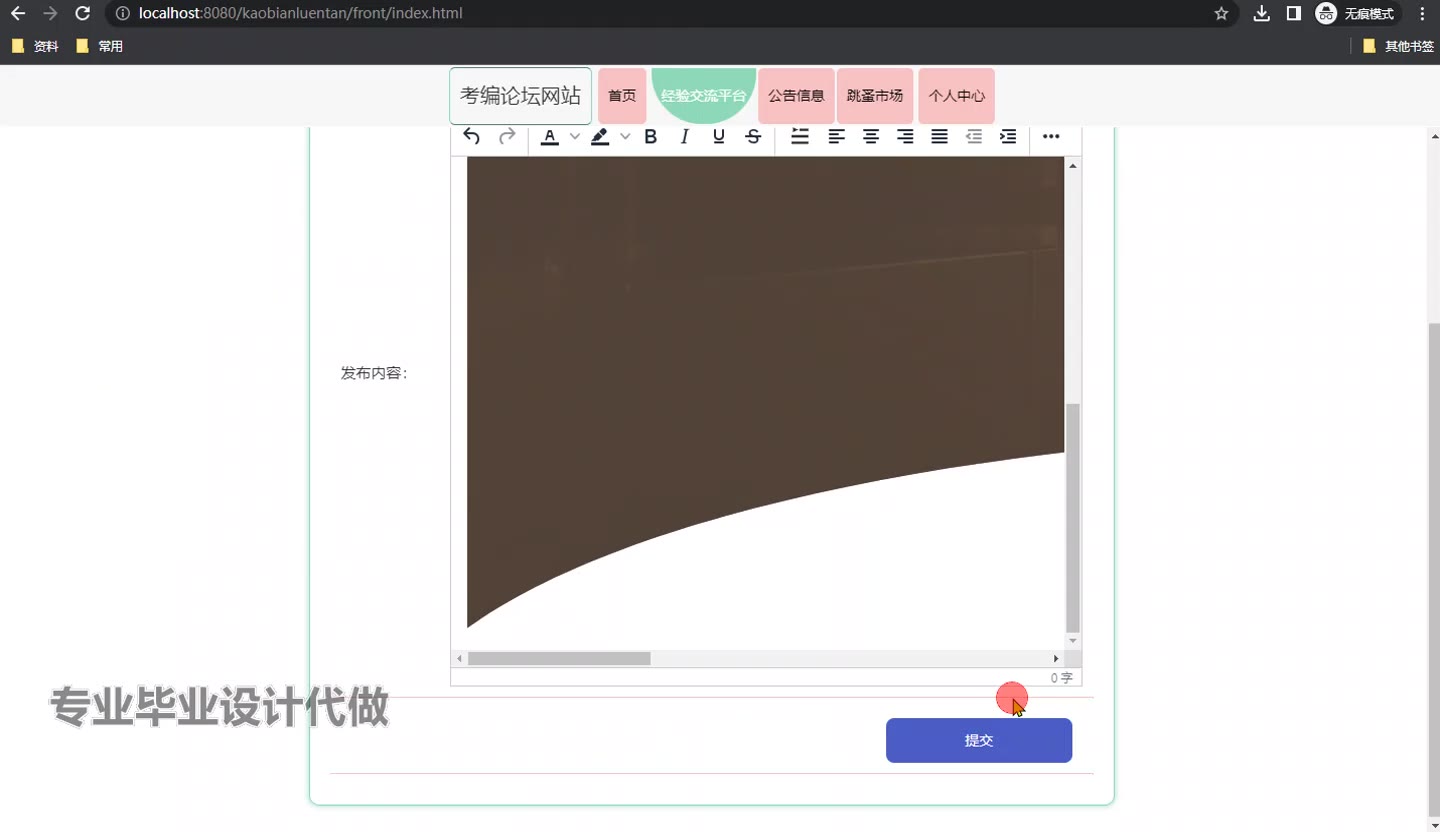The height and width of the screenshot is (832, 1440).
Task: Open browser downloads
Action: [x=1262, y=14]
